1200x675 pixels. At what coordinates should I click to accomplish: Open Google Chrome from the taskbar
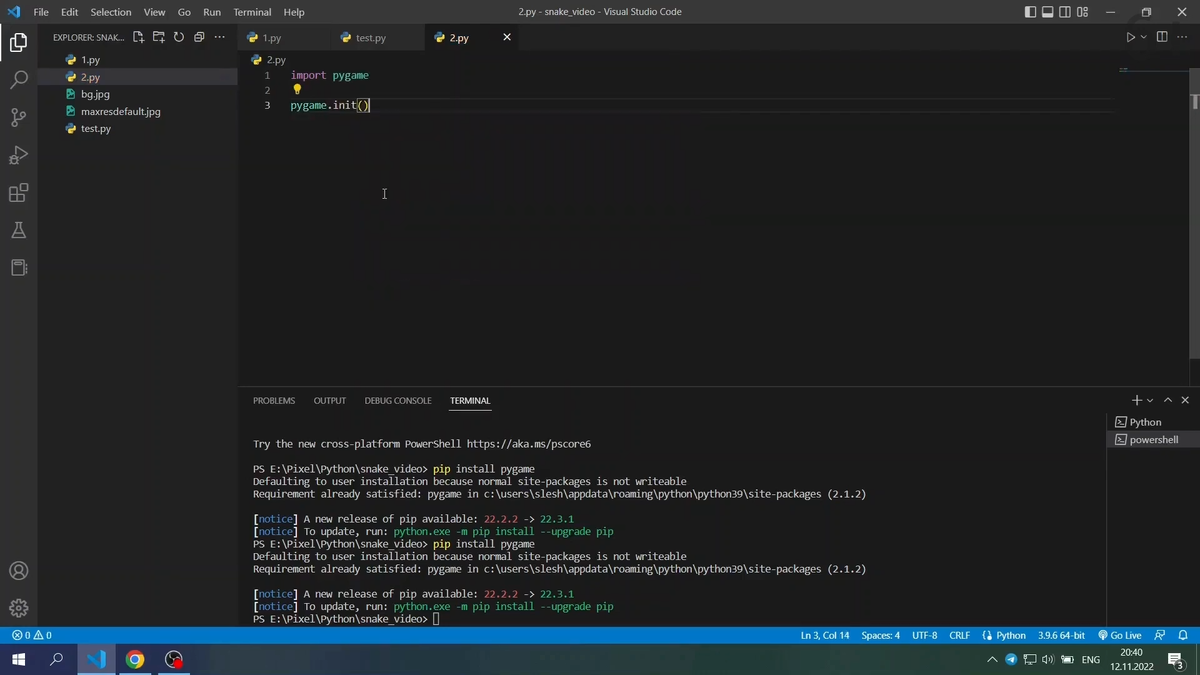tap(135, 659)
